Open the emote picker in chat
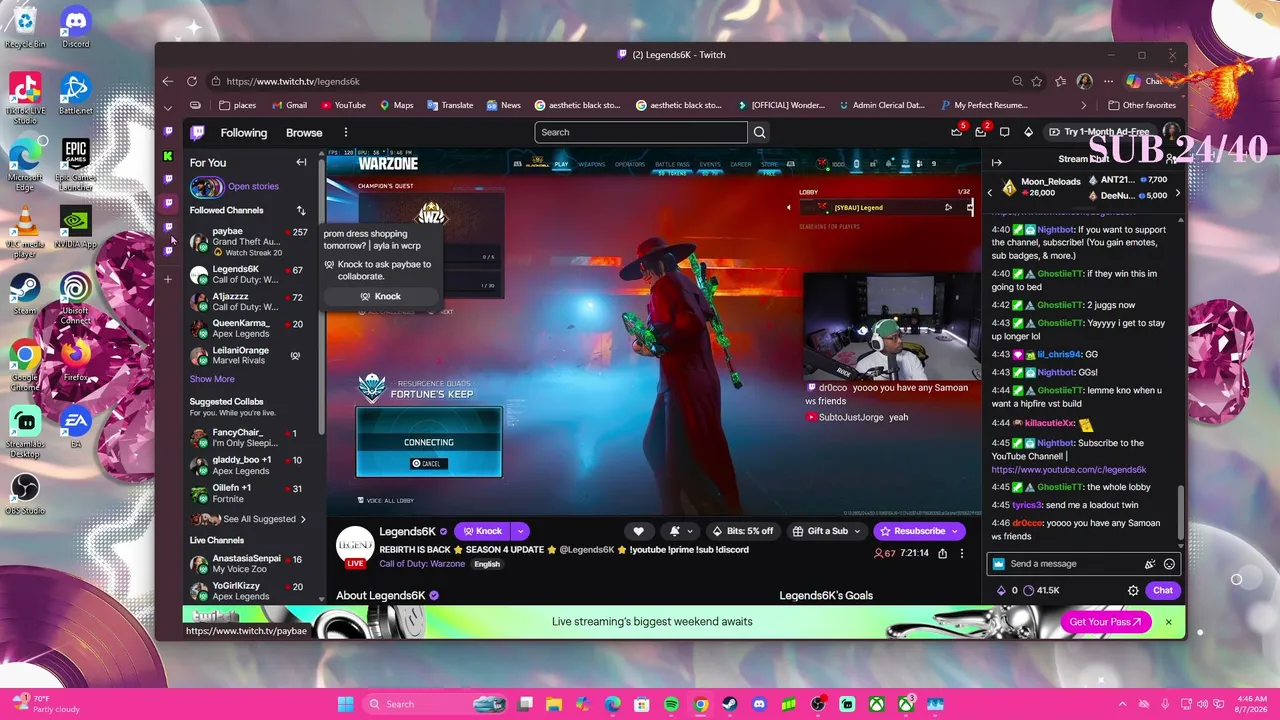The width and height of the screenshot is (1280, 720). tap(1169, 564)
